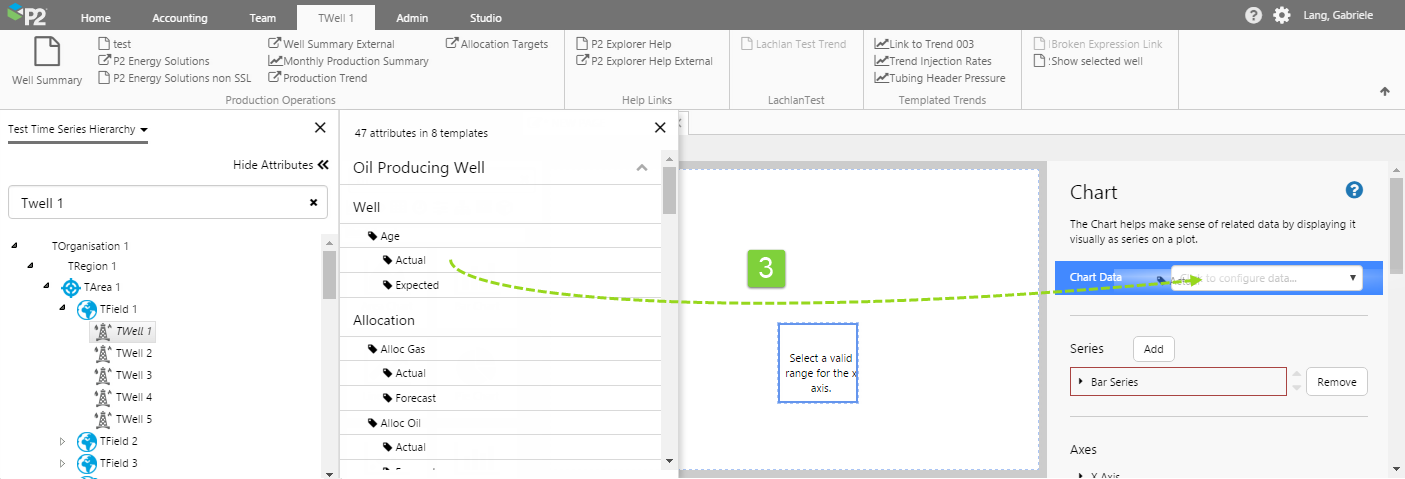Open the Chart Data configure dropdown

tap(1352, 278)
